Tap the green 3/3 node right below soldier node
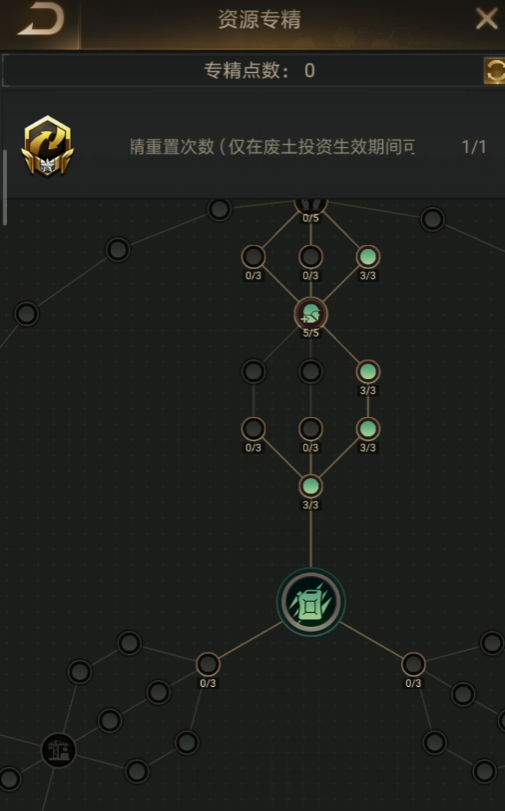This screenshot has height=811, width=505. tap(368, 372)
